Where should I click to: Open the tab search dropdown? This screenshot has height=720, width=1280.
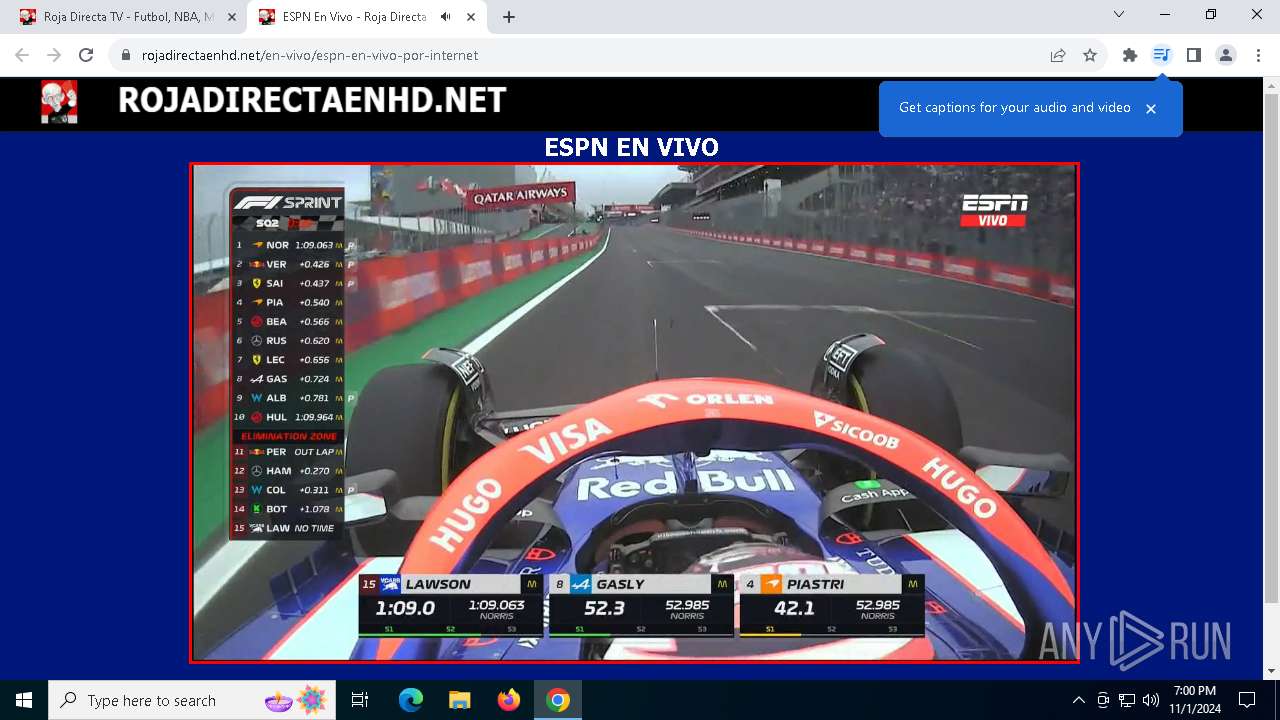click(x=1119, y=14)
